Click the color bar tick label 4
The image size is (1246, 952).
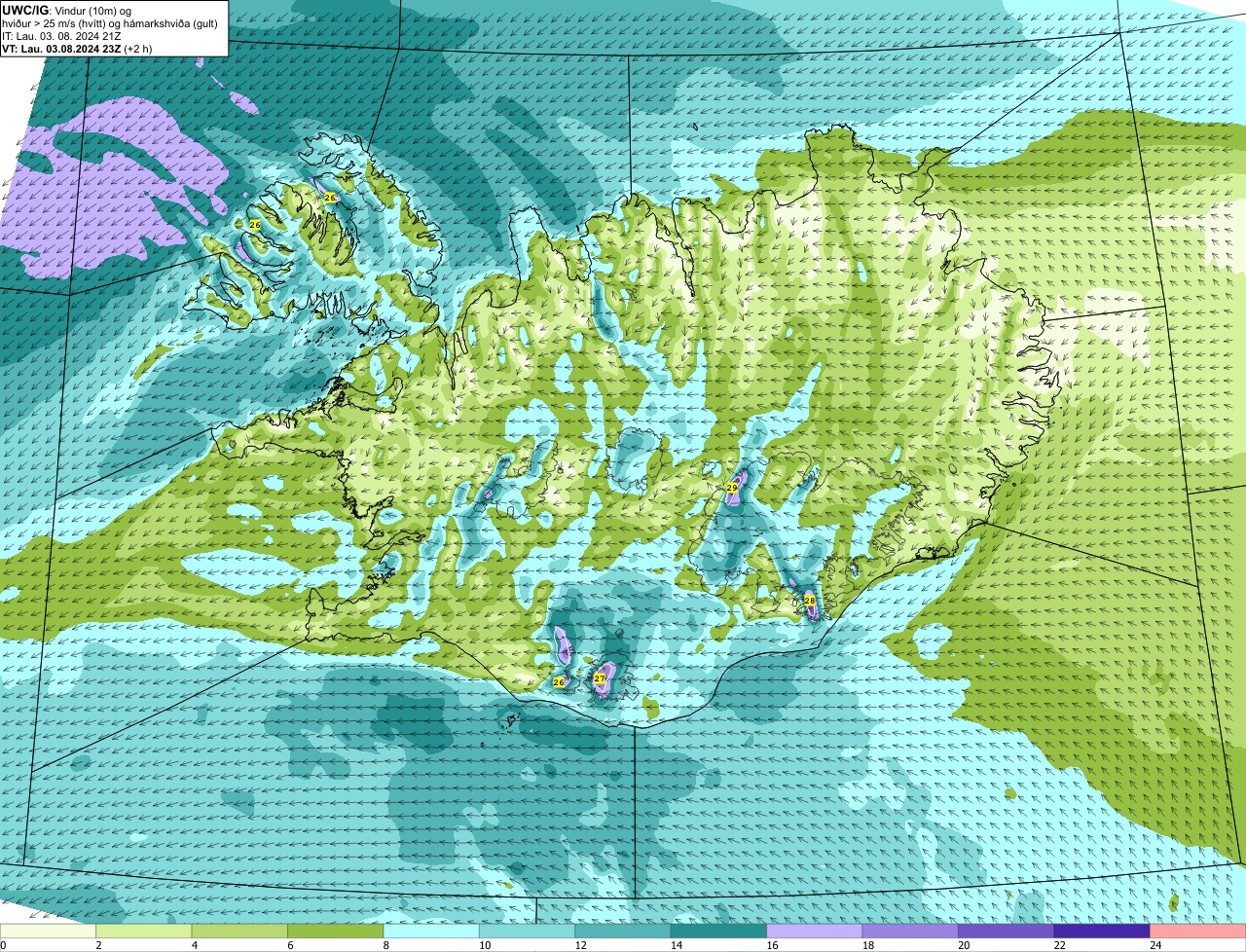click(x=195, y=945)
